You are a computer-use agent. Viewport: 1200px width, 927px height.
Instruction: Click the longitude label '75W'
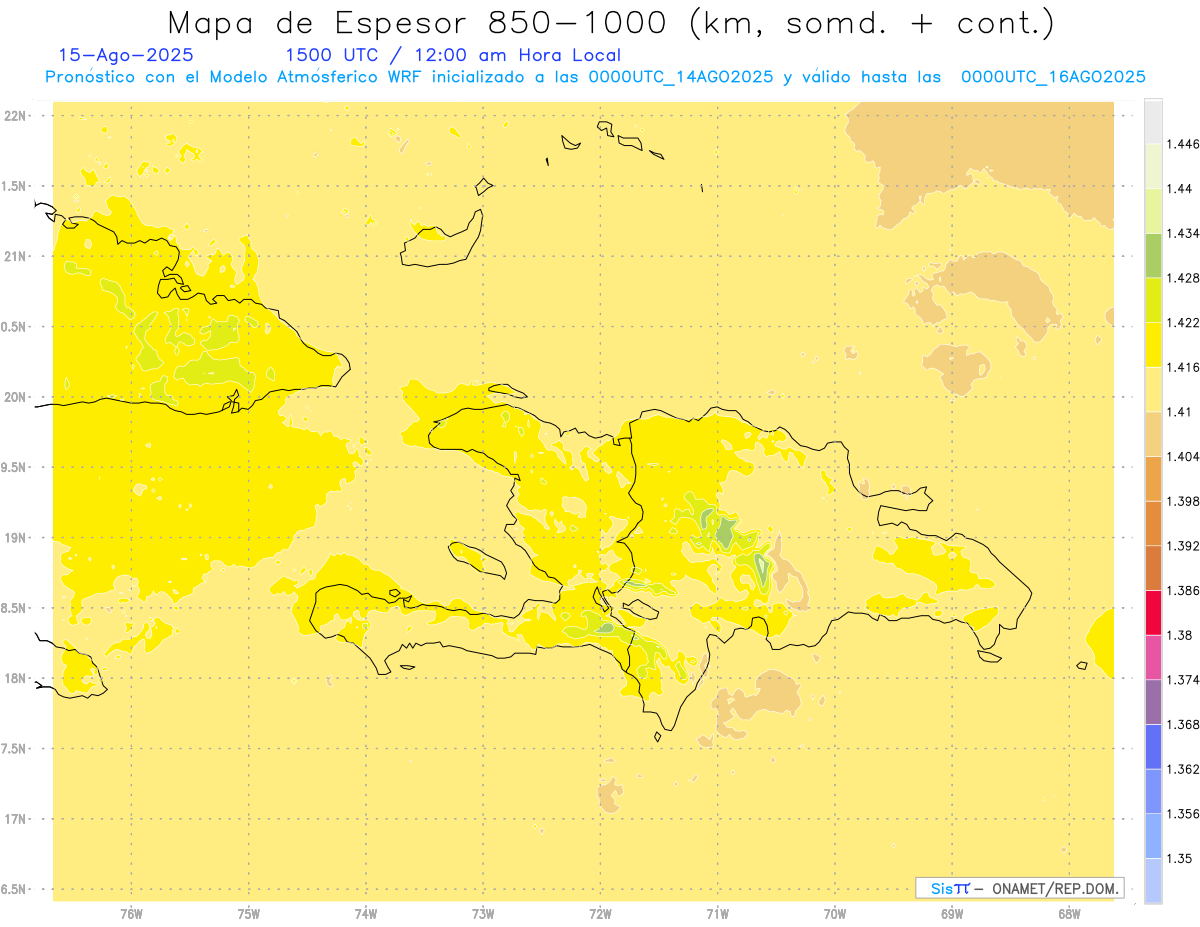(249, 913)
